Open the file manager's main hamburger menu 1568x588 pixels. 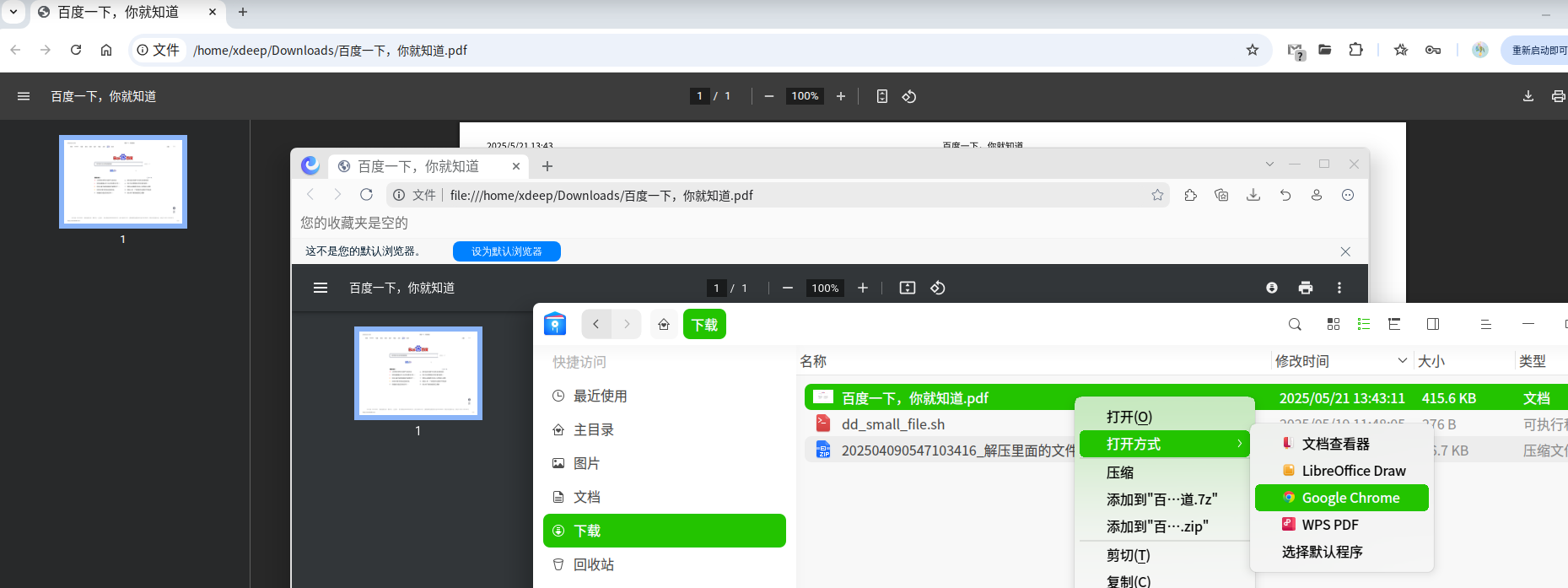click(x=1486, y=324)
